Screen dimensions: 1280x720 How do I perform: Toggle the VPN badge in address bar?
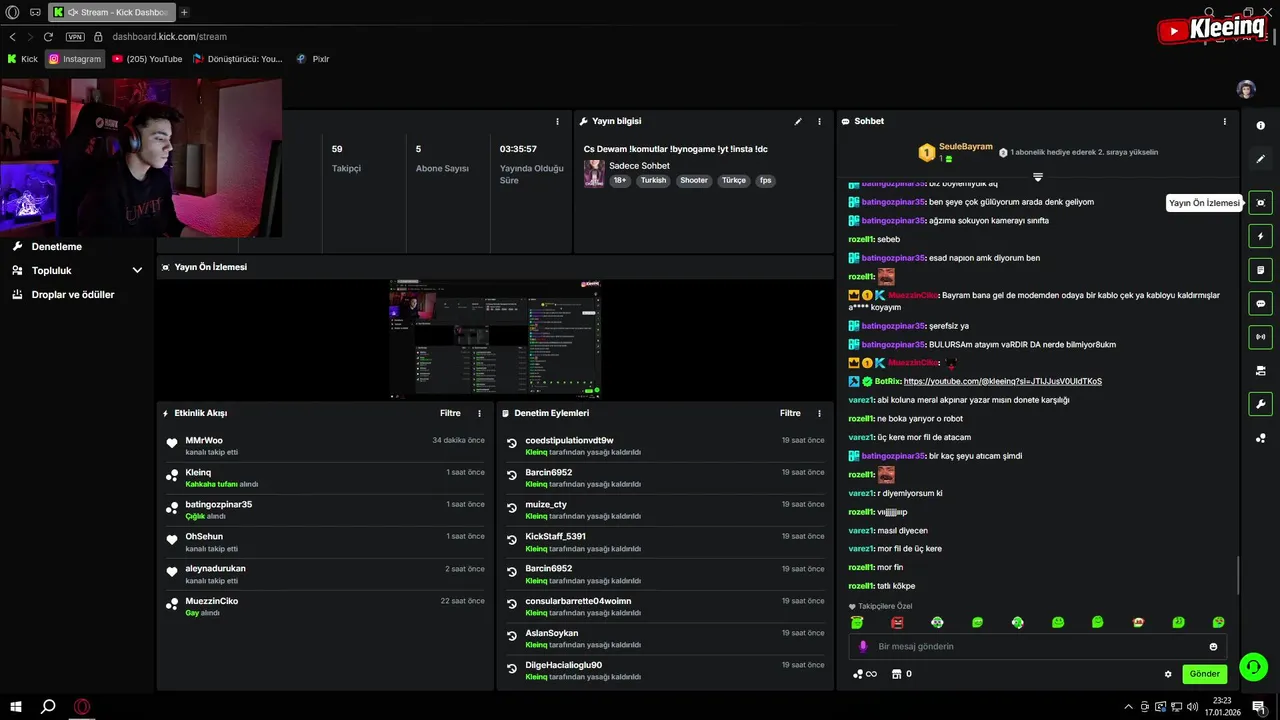75,36
